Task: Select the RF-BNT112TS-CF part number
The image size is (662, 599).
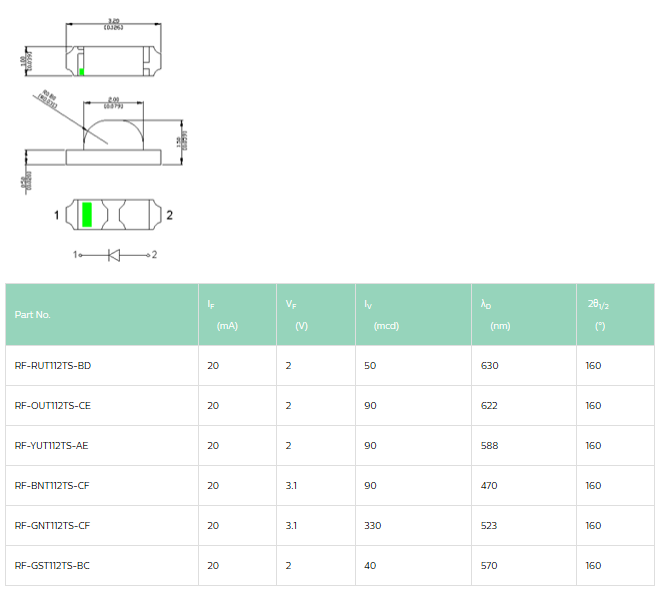Action: click(53, 486)
